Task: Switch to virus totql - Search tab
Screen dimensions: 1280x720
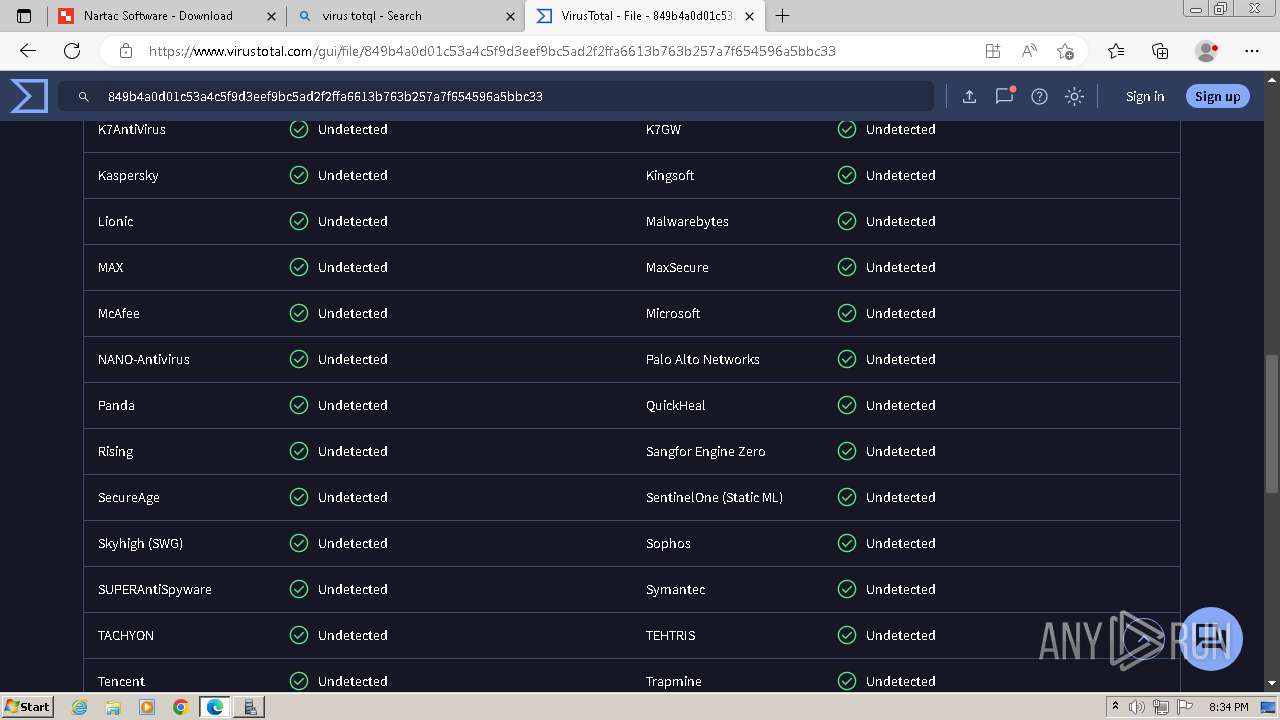Action: pos(406,16)
